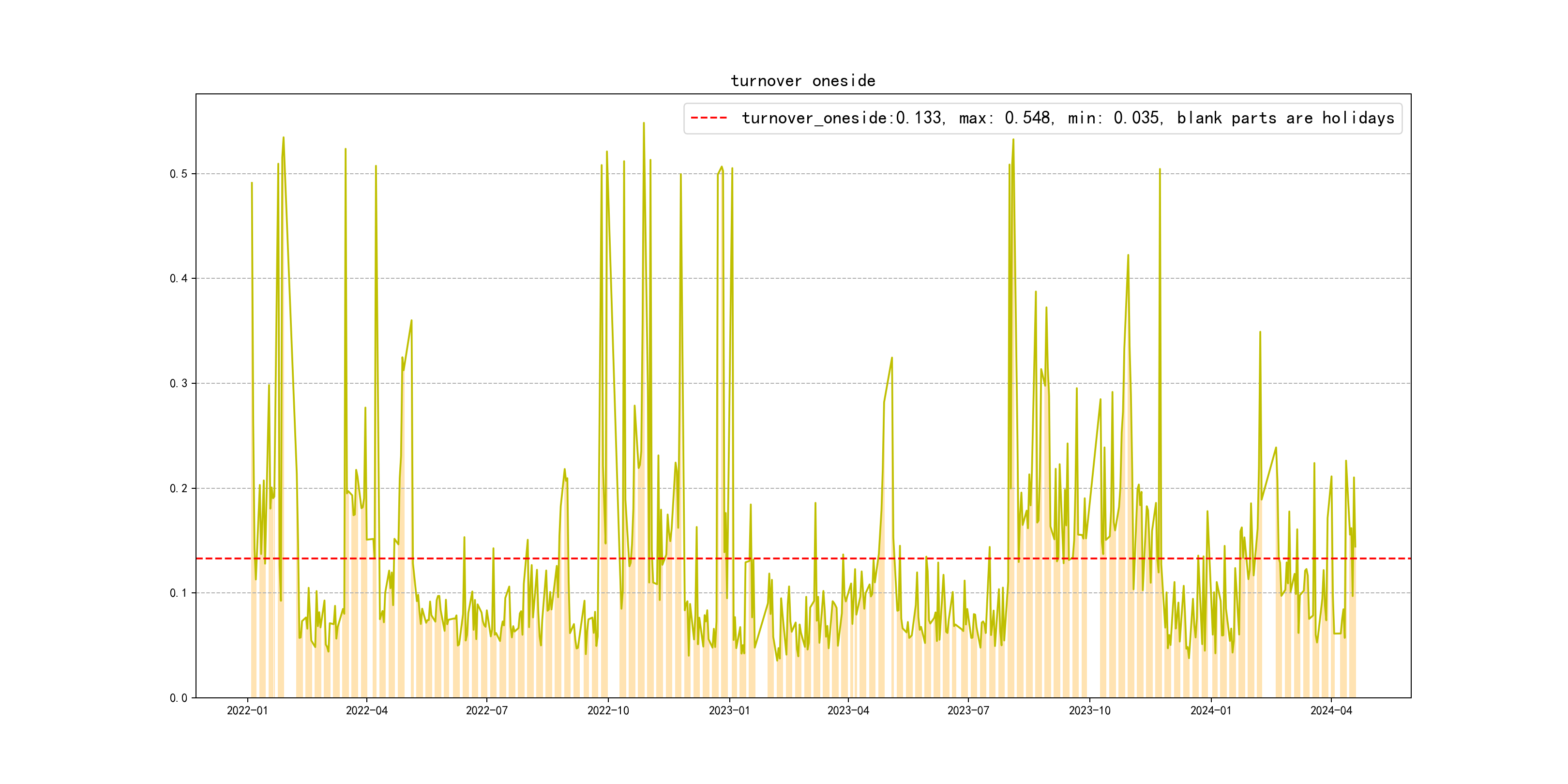Click the 0.4 y-axis tick label
This screenshot has width=1568, height=784.
click(x=179, y=279)
